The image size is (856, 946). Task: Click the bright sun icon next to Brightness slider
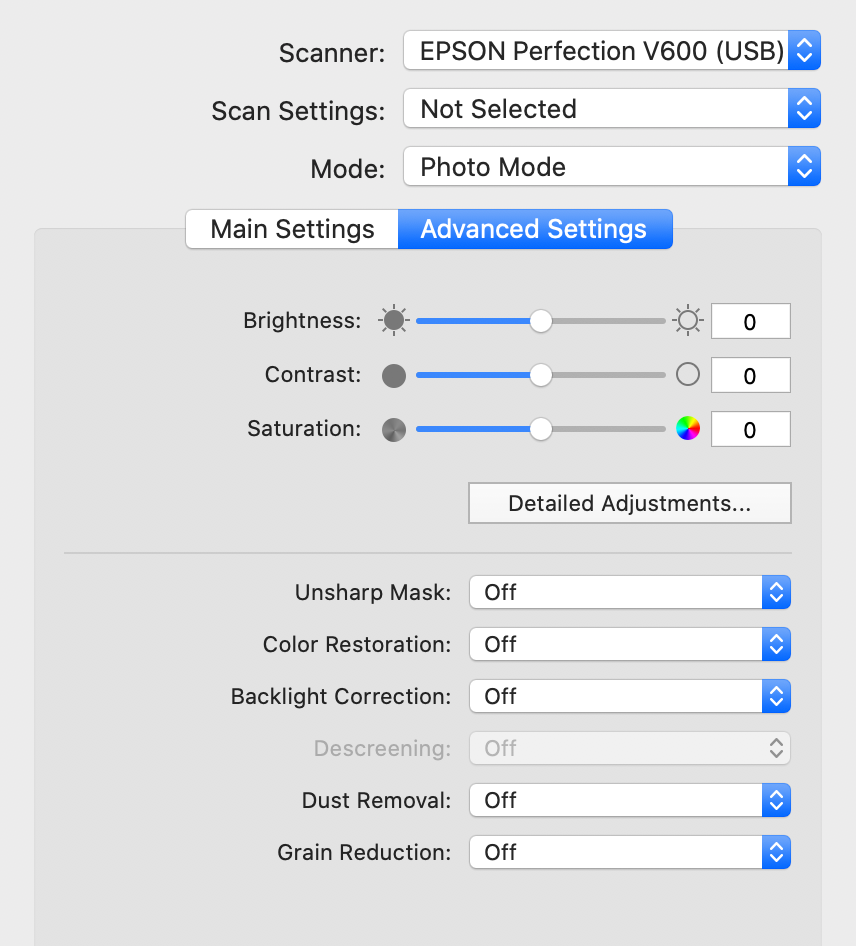[x=688, y=320]
